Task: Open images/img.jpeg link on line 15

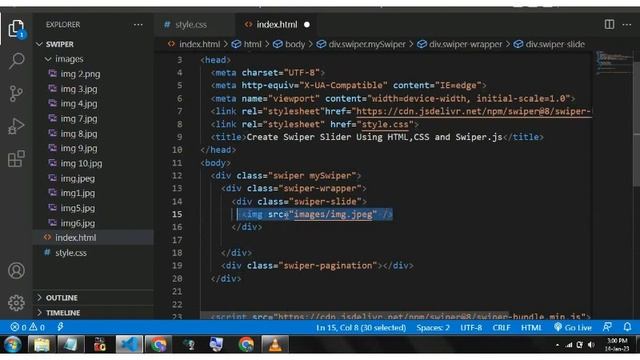Action: click(x=333, y=214)
